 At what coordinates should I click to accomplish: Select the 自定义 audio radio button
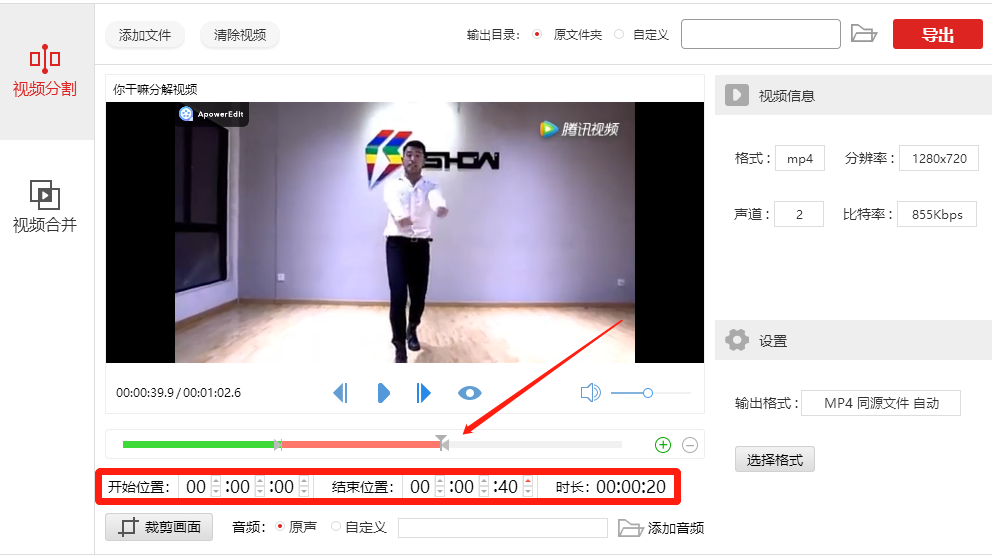click(336, 526)
